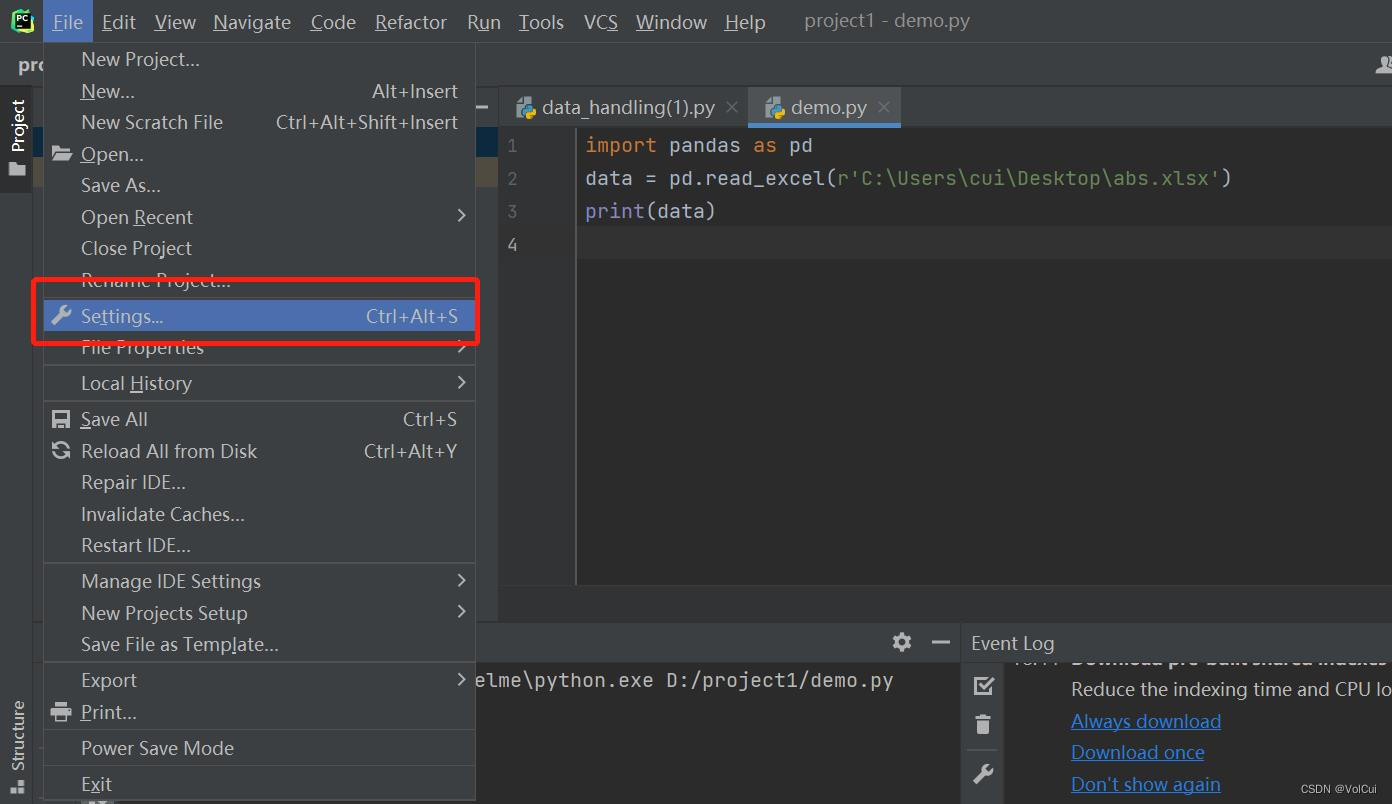The image size is (1392, 804).
Task: Open the Tools menu
Action: click(x=541, y=22)
